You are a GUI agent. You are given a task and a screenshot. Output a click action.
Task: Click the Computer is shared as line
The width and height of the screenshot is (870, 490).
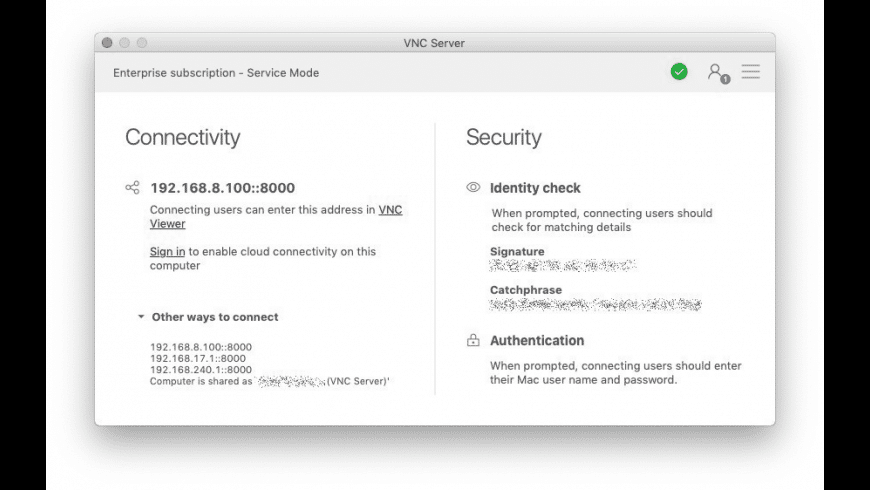click(269, 381)
